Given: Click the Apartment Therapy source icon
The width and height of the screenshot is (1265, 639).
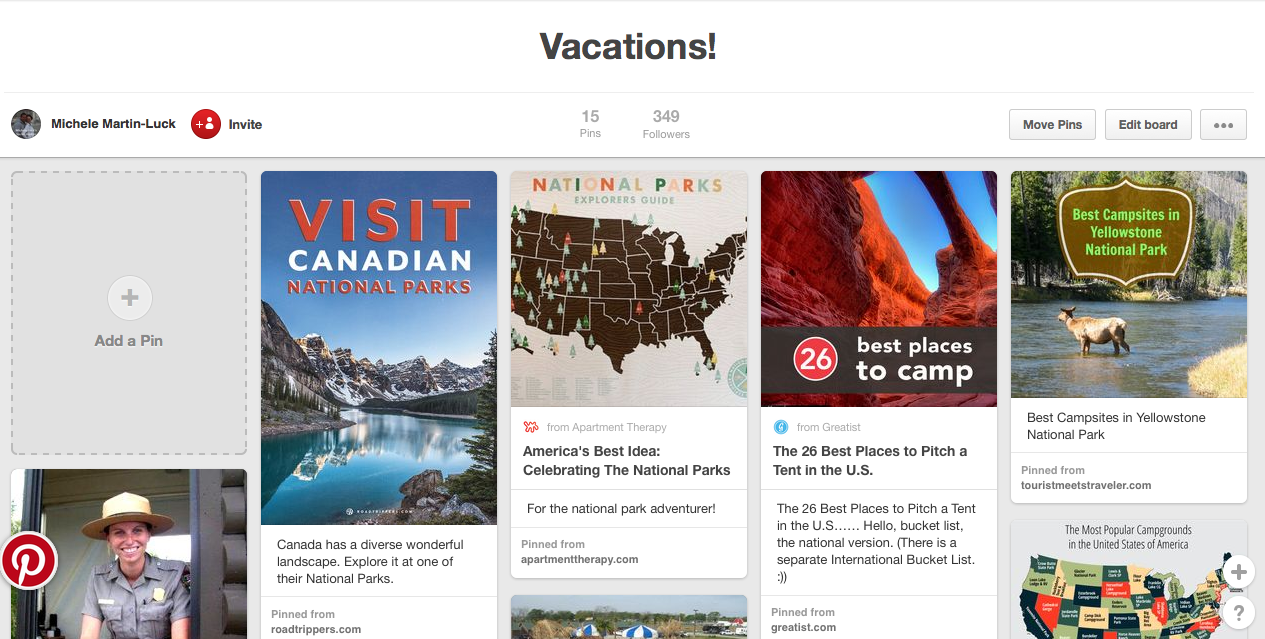Looking at the screenshot, I should 531,427.
